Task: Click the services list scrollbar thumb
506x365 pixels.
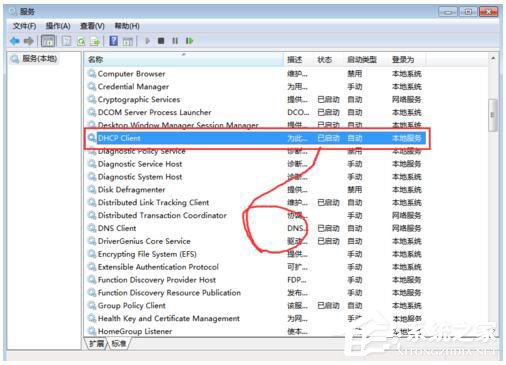Action: pyautogui.click(x=493, y=115)
